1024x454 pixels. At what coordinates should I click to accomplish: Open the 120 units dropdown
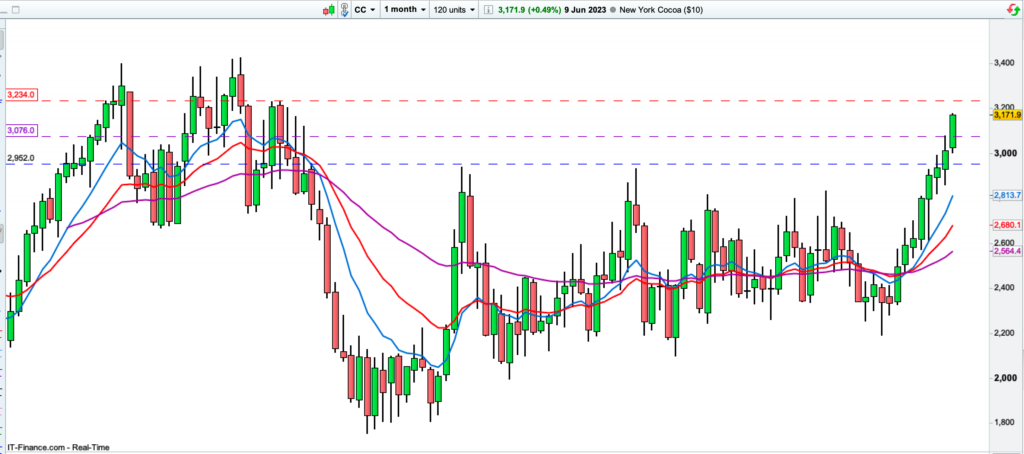pyautogui.click(x=454, y=10)
